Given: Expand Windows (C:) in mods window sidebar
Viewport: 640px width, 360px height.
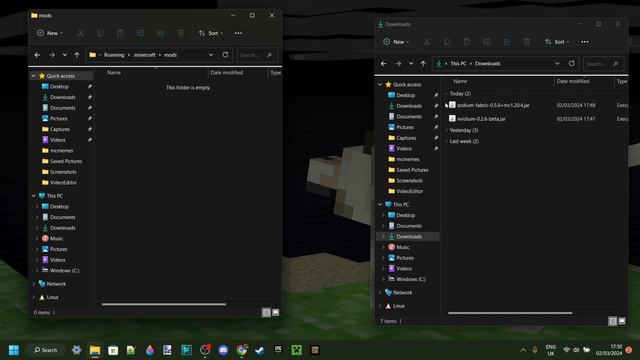Looking at the screenshot, I should click(x=37, y=270).
